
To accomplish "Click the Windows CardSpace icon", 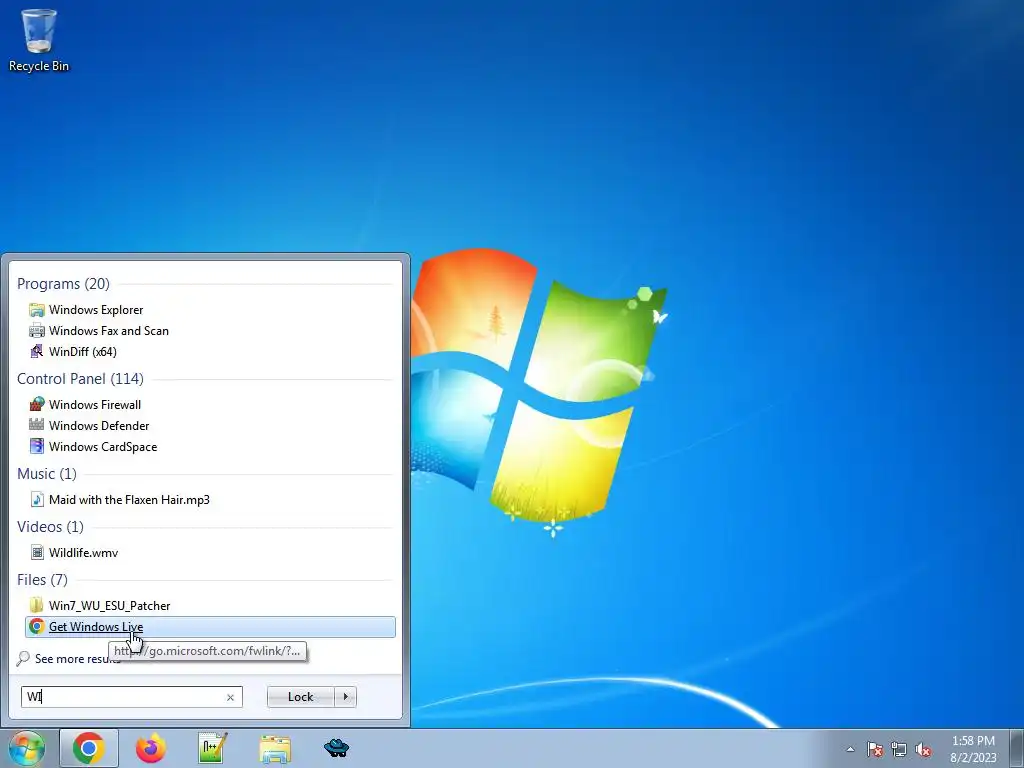I will click(x=37, y=446).
